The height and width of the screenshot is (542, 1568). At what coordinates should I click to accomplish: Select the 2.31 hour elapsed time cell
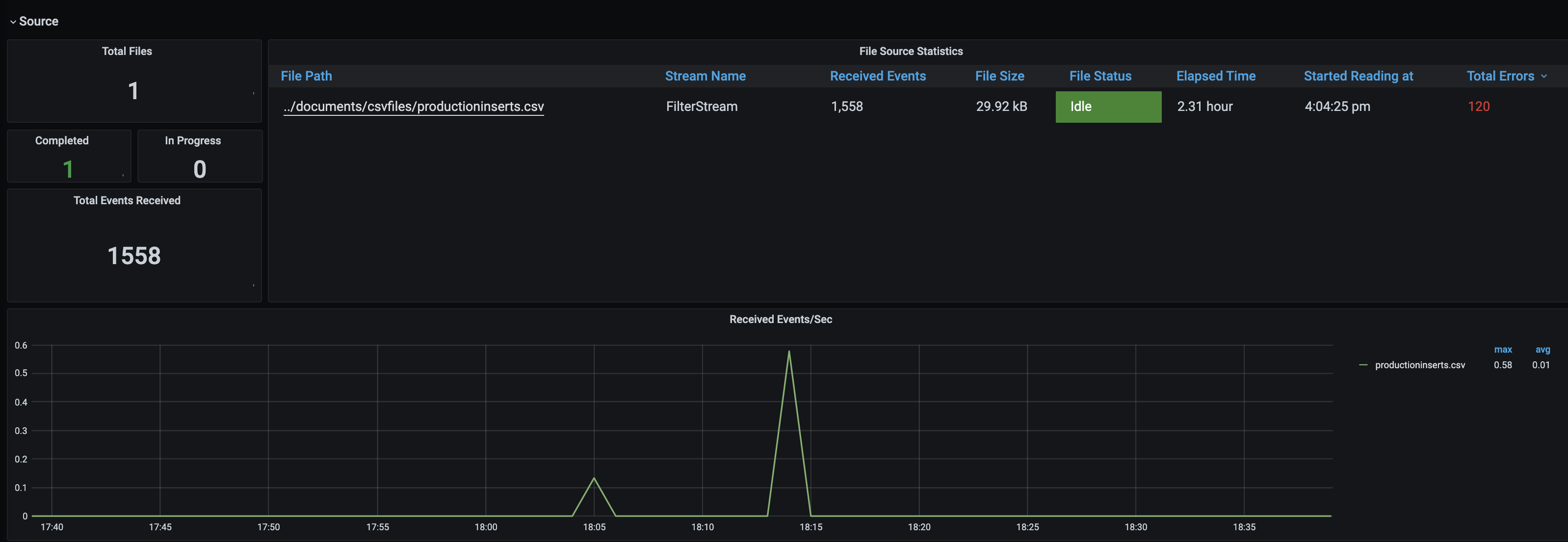pos(1204,107)
